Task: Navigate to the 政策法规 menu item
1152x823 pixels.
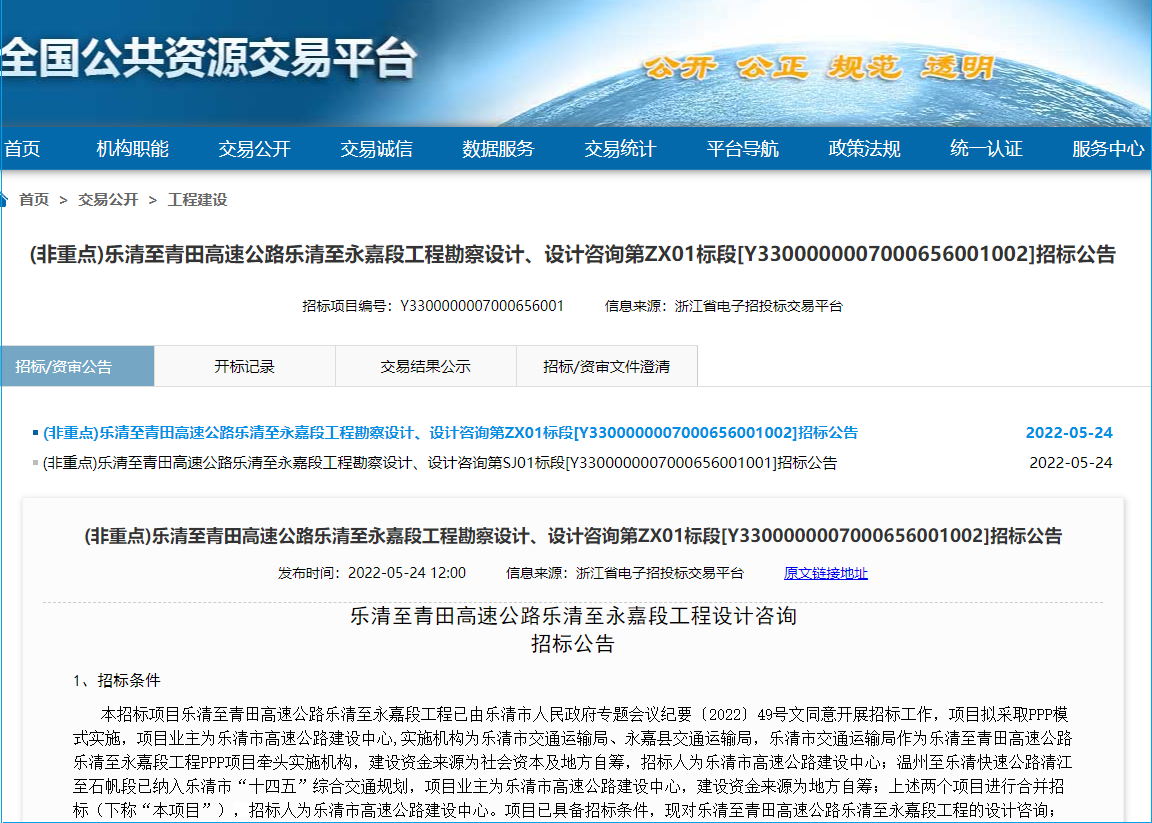Action: pyautogui.click(x=864, y=149)
